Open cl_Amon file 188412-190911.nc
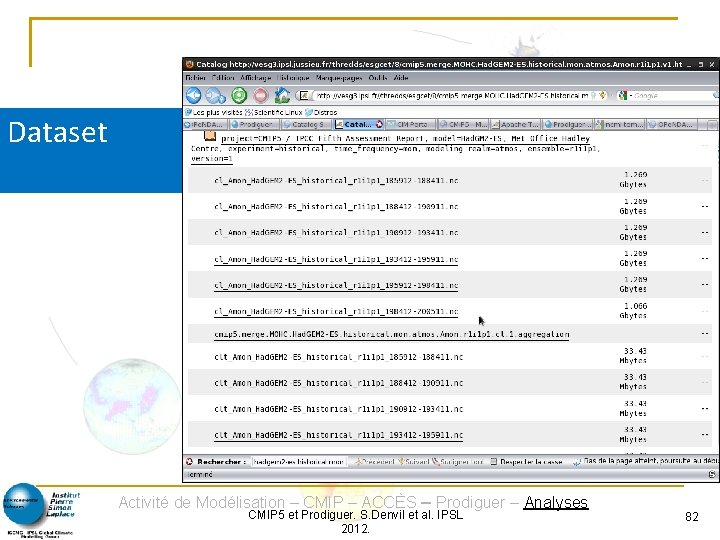Screen dimensions: 720x540 pos(336,207)
